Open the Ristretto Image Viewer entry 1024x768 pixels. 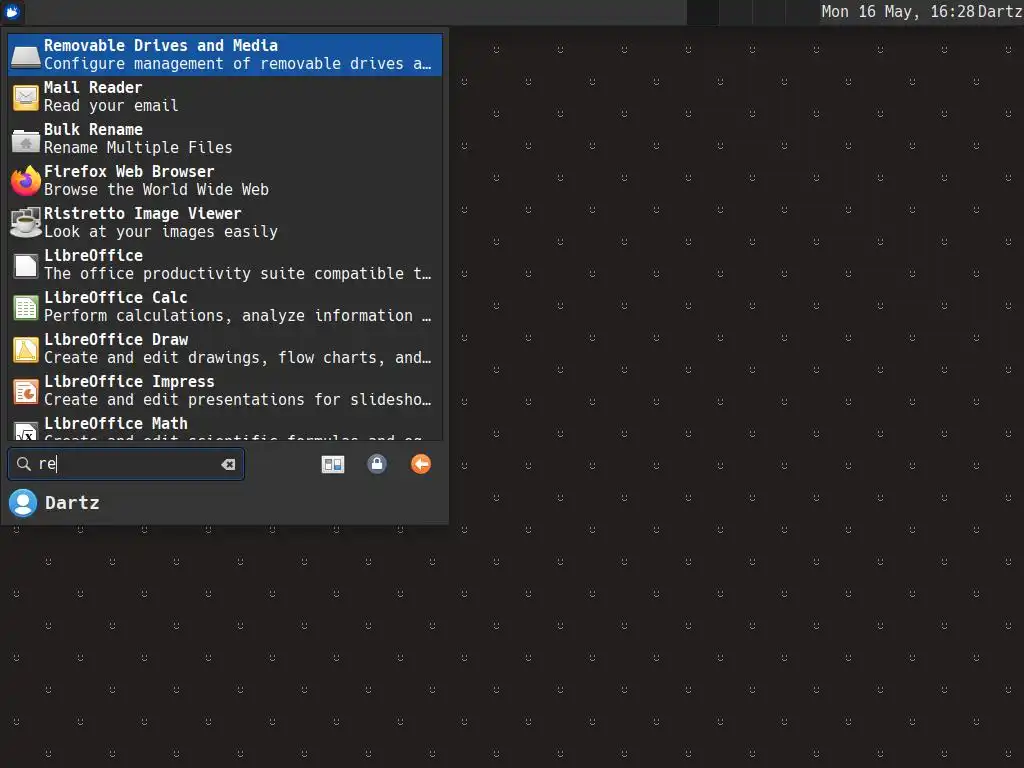(x=225, y=222)
